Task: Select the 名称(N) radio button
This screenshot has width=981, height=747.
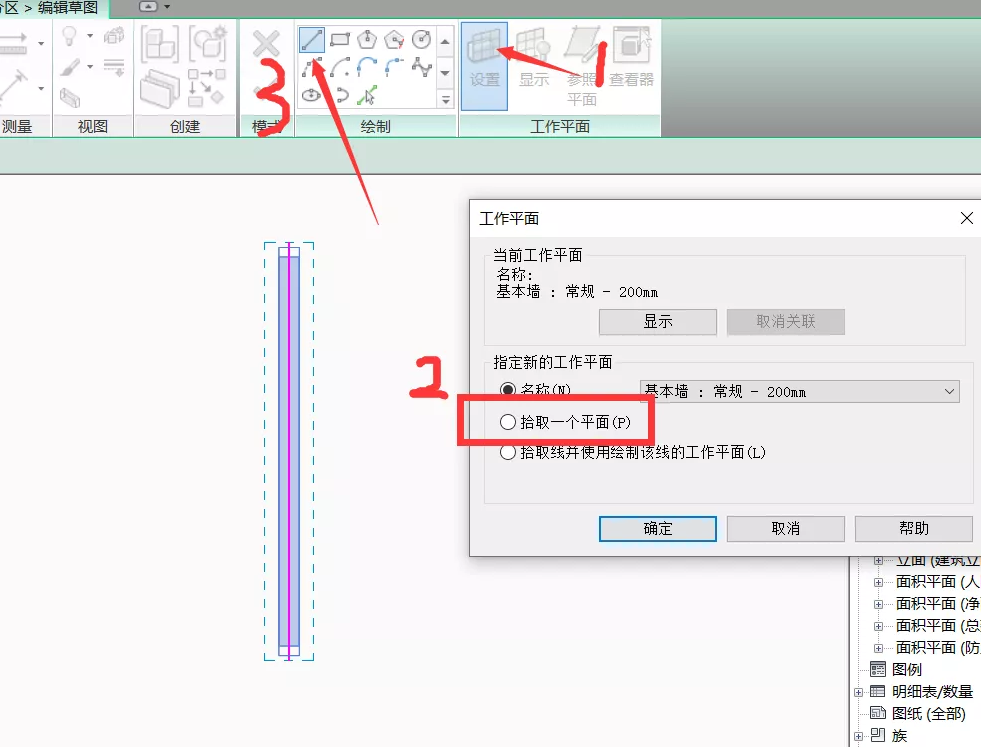Action: pos(508,391)
